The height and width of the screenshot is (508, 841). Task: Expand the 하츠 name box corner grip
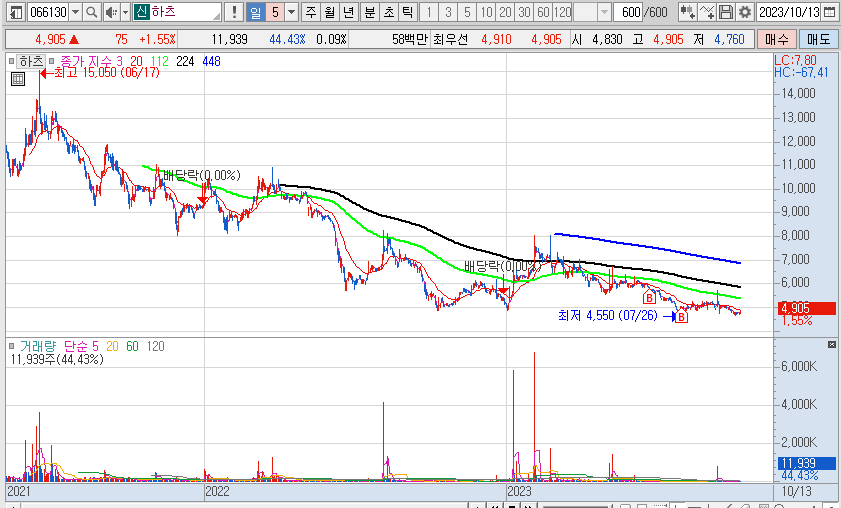pyautogui.click(x=216, y=16)
